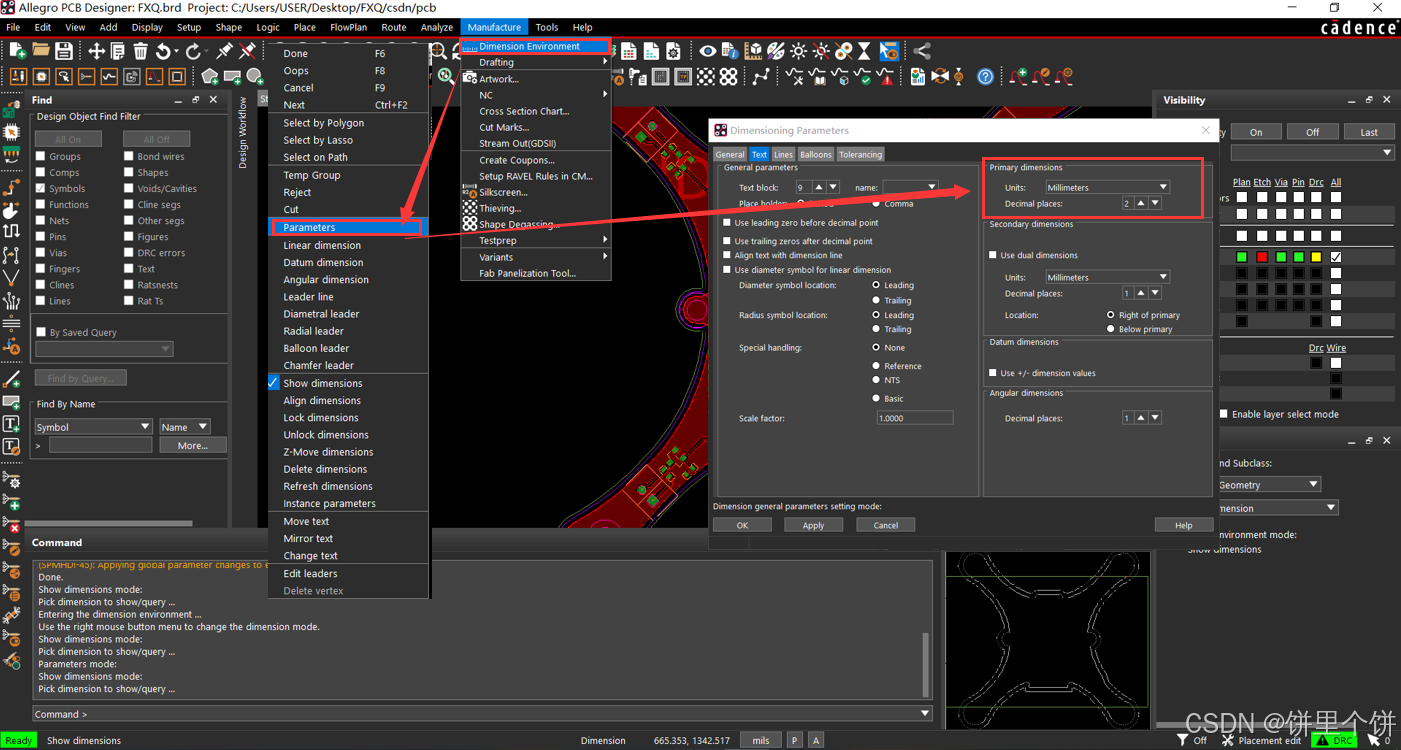Open Secondary dimensions Units dropdown
Screen dimensions: 1401x750
(1107, 277)
